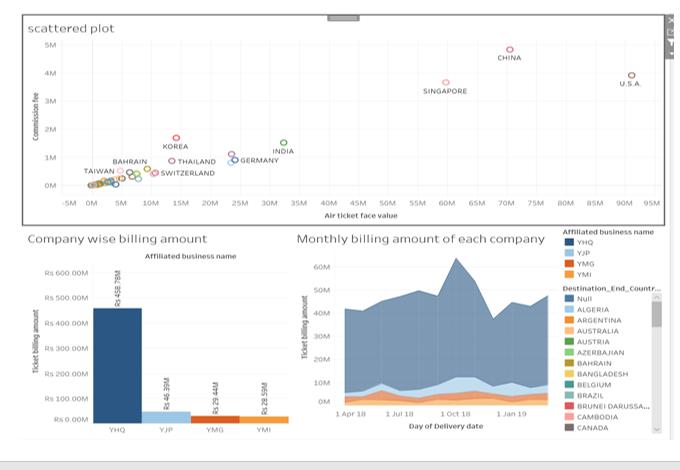Image resolution: width=680 pixels, height=470 pixels.
Task: Click the YJP bar in billing chart
Action: pyautogui.click(x=166, y=418)
